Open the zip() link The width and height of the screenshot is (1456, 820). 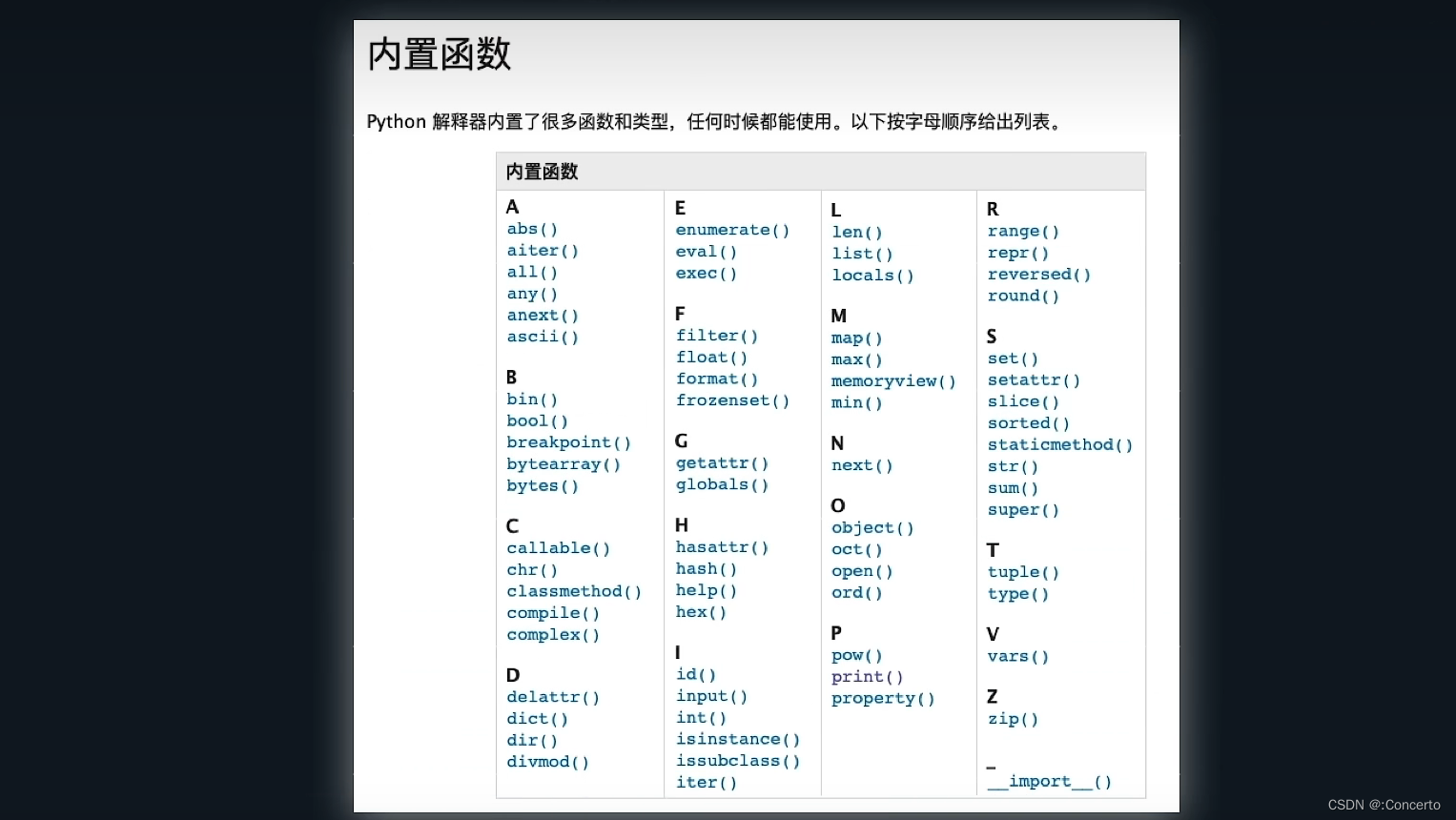(1014, 719)
